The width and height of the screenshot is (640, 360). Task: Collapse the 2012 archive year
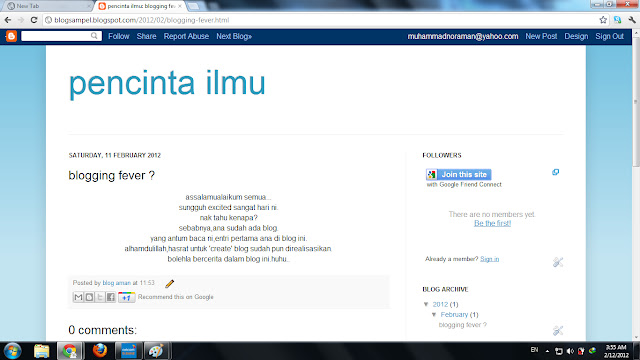[426, 304]
